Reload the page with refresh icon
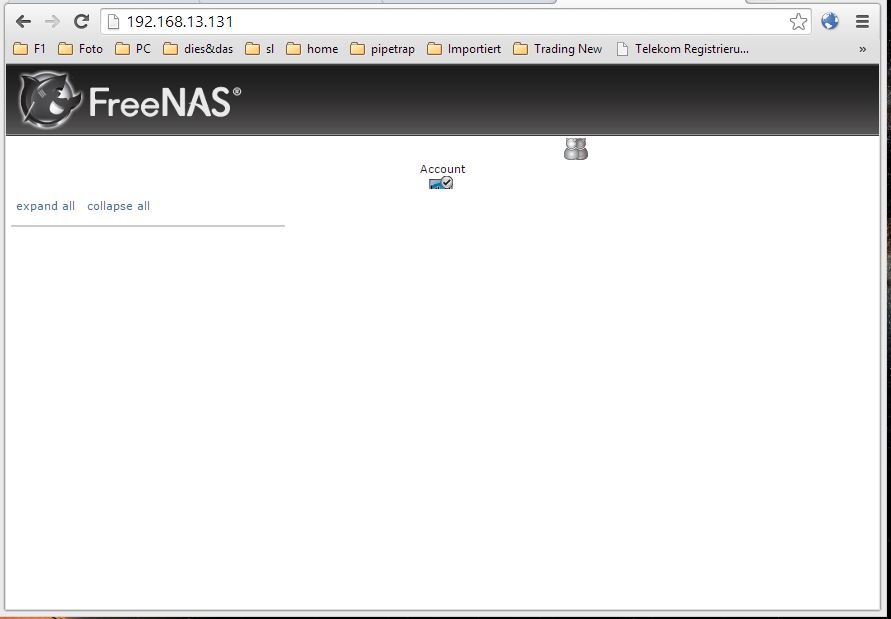This screenshot has width=891, height=619. pos(82,22)
